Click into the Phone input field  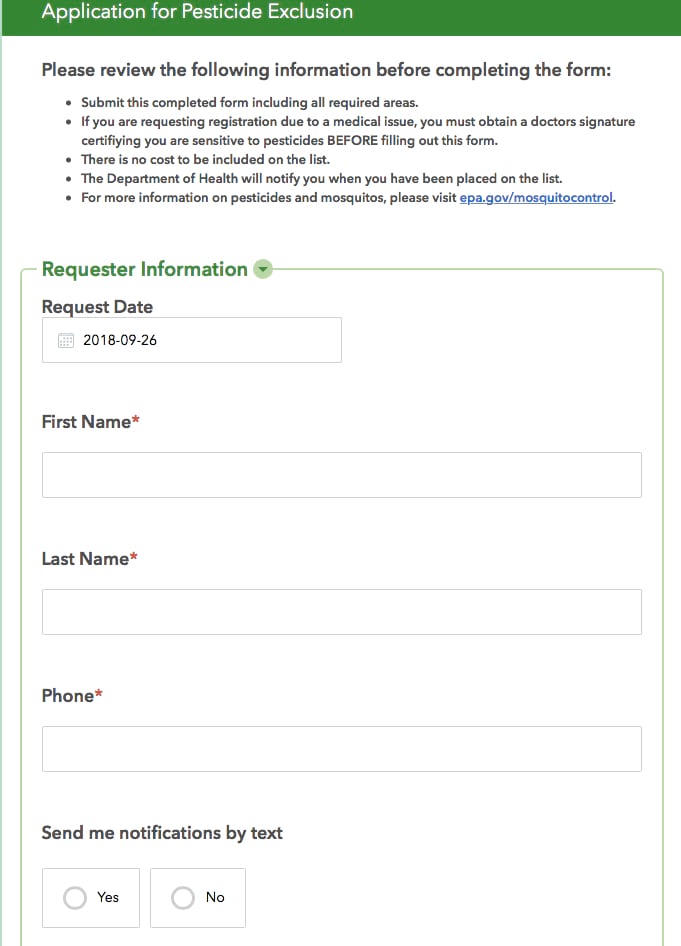[341, 749]
